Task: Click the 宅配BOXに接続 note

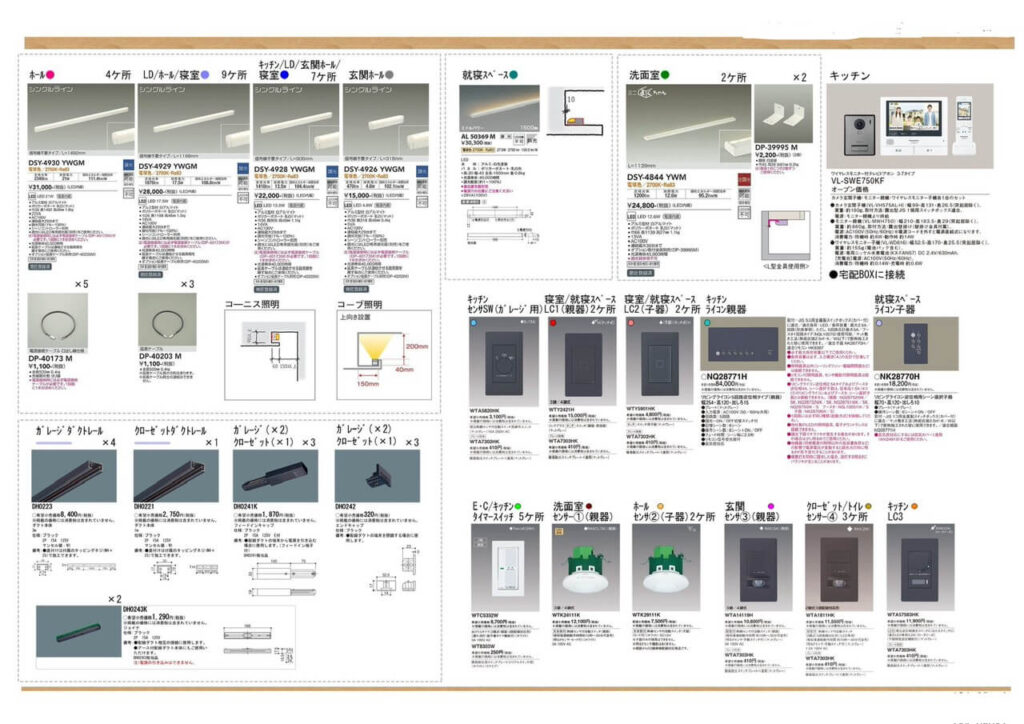Action: [x=867, y=275]
